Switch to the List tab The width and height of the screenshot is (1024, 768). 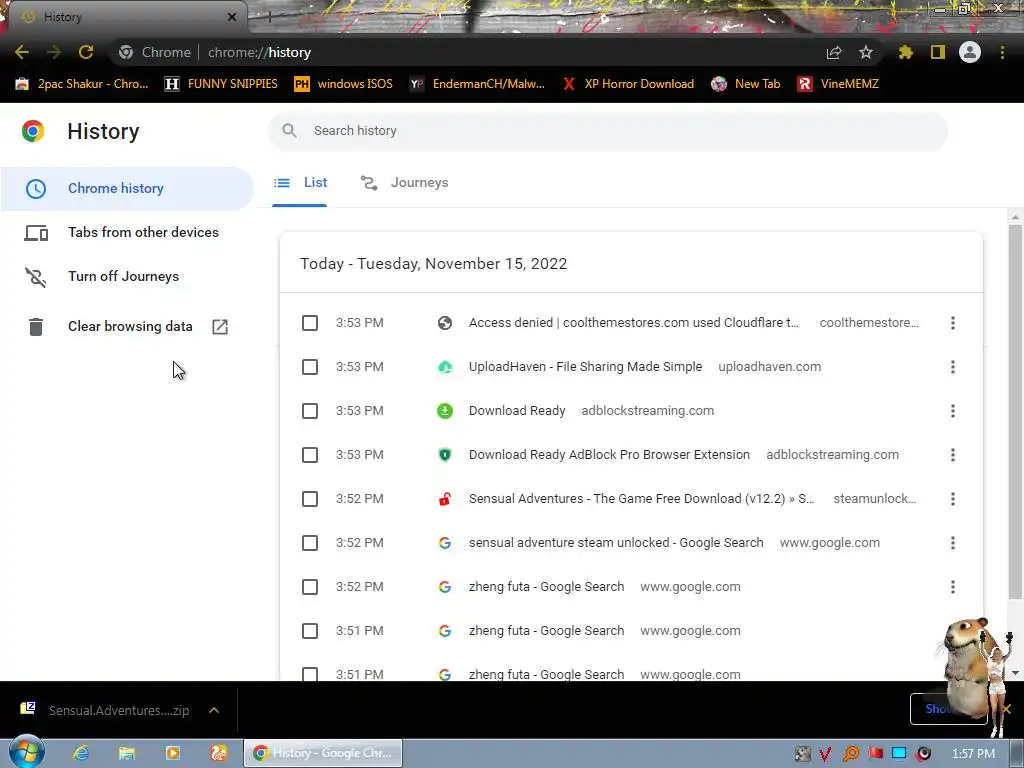(300, 183)
